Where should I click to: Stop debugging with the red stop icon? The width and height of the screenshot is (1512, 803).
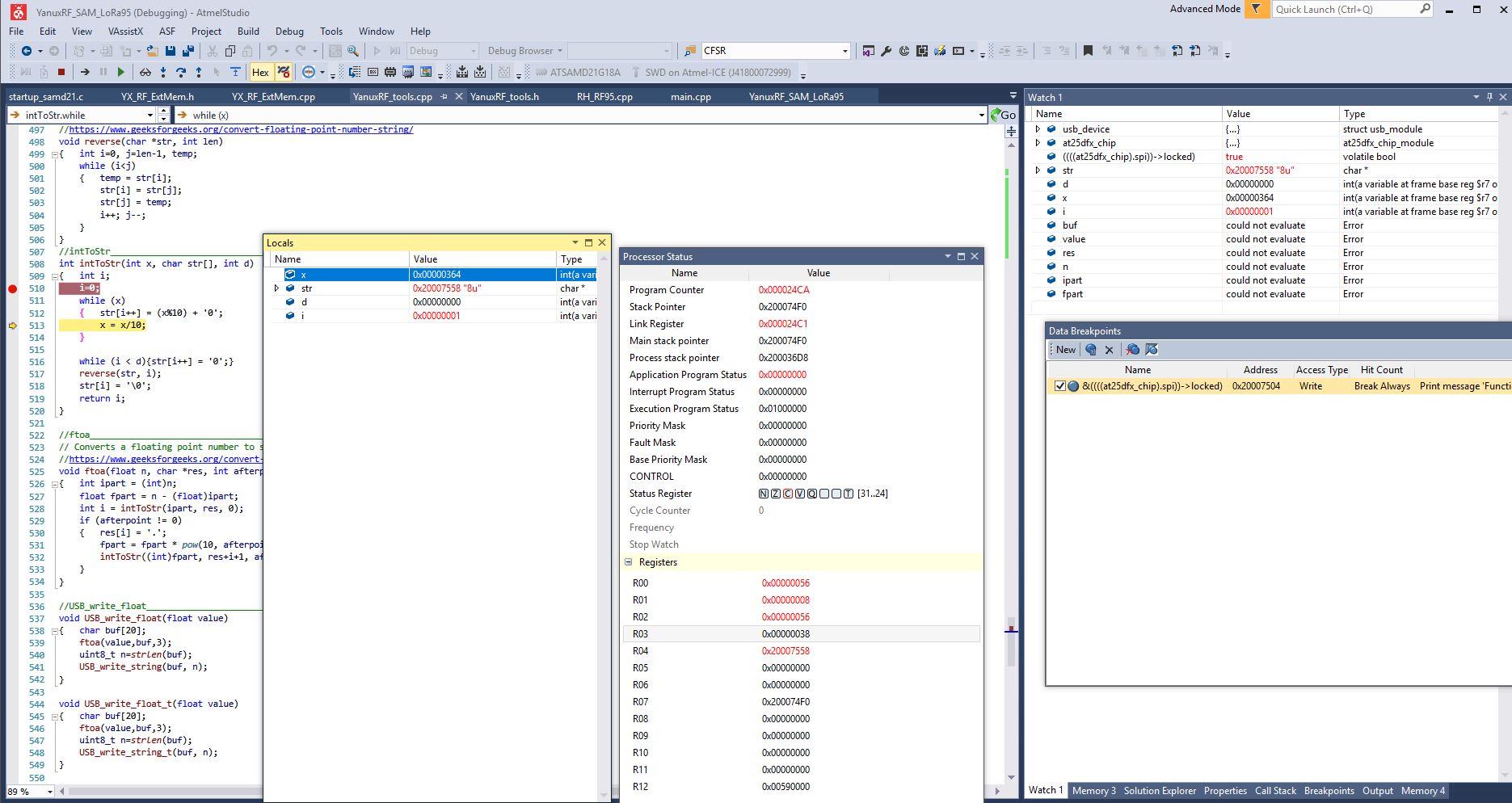tap(61, 72)
